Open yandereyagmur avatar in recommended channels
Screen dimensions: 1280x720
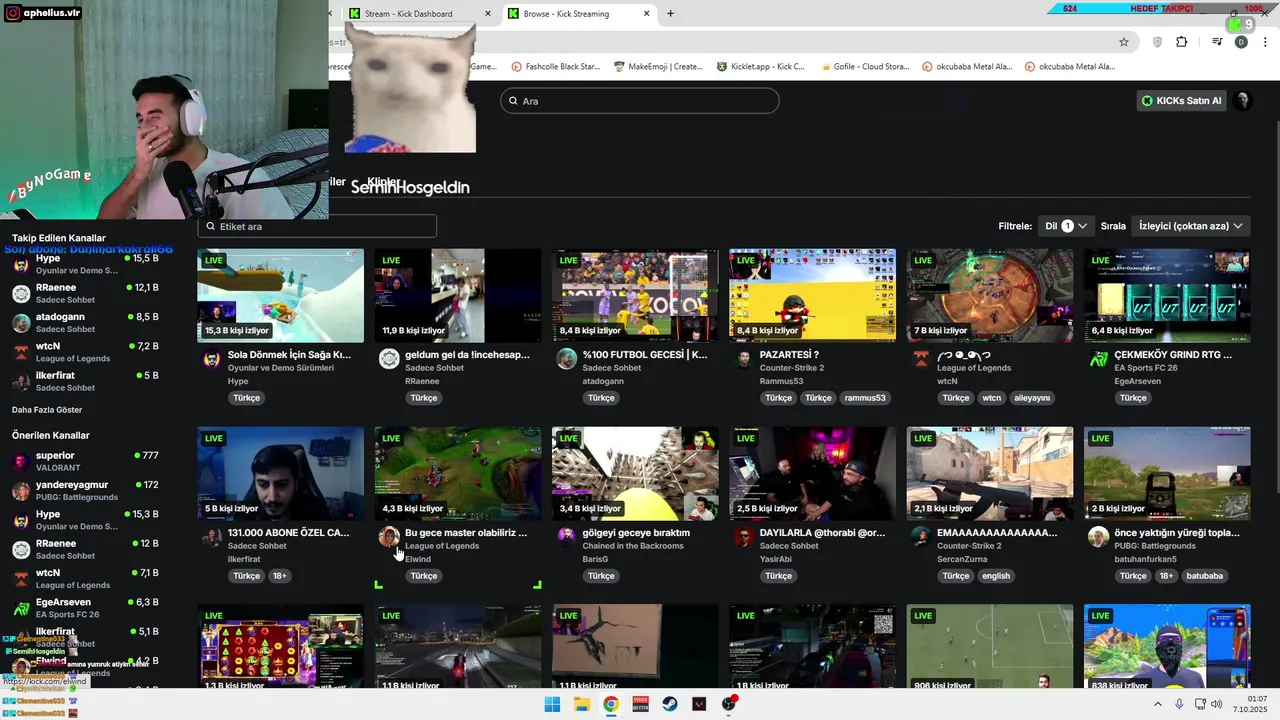click(21, 490)
